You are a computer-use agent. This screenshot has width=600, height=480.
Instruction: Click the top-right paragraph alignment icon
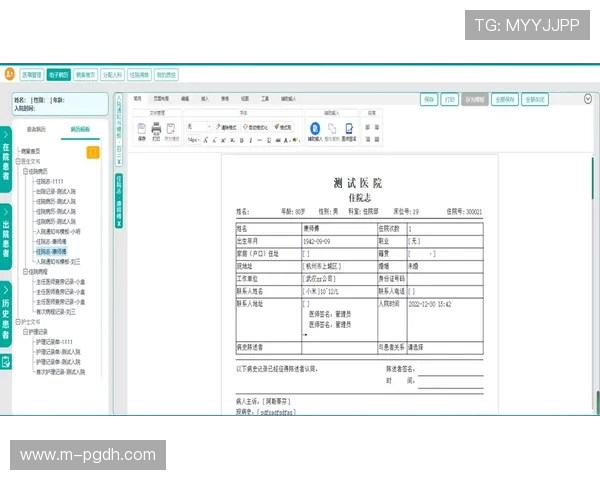click(x=377, y=127)
